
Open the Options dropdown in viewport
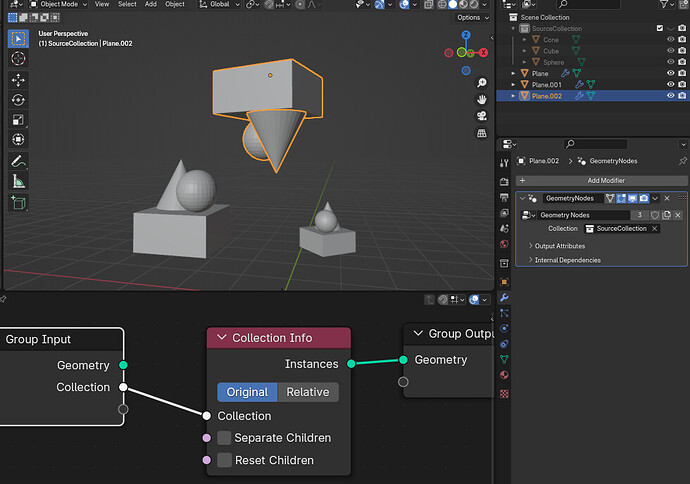473,18
